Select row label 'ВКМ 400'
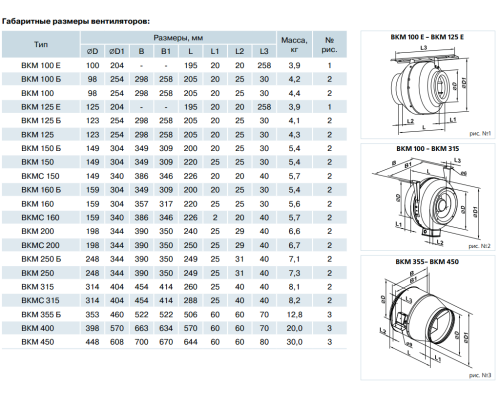Image resolution: width=500 pixels, height=400 pixels. [x=37, y=328]
